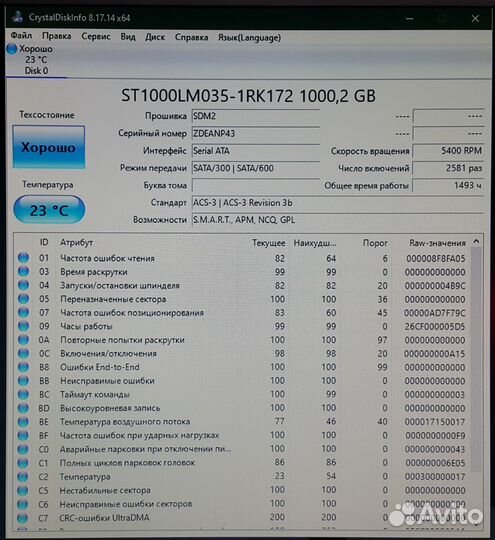
Task: Click the status orb for attribute 0A
Action: pos(23,340)
